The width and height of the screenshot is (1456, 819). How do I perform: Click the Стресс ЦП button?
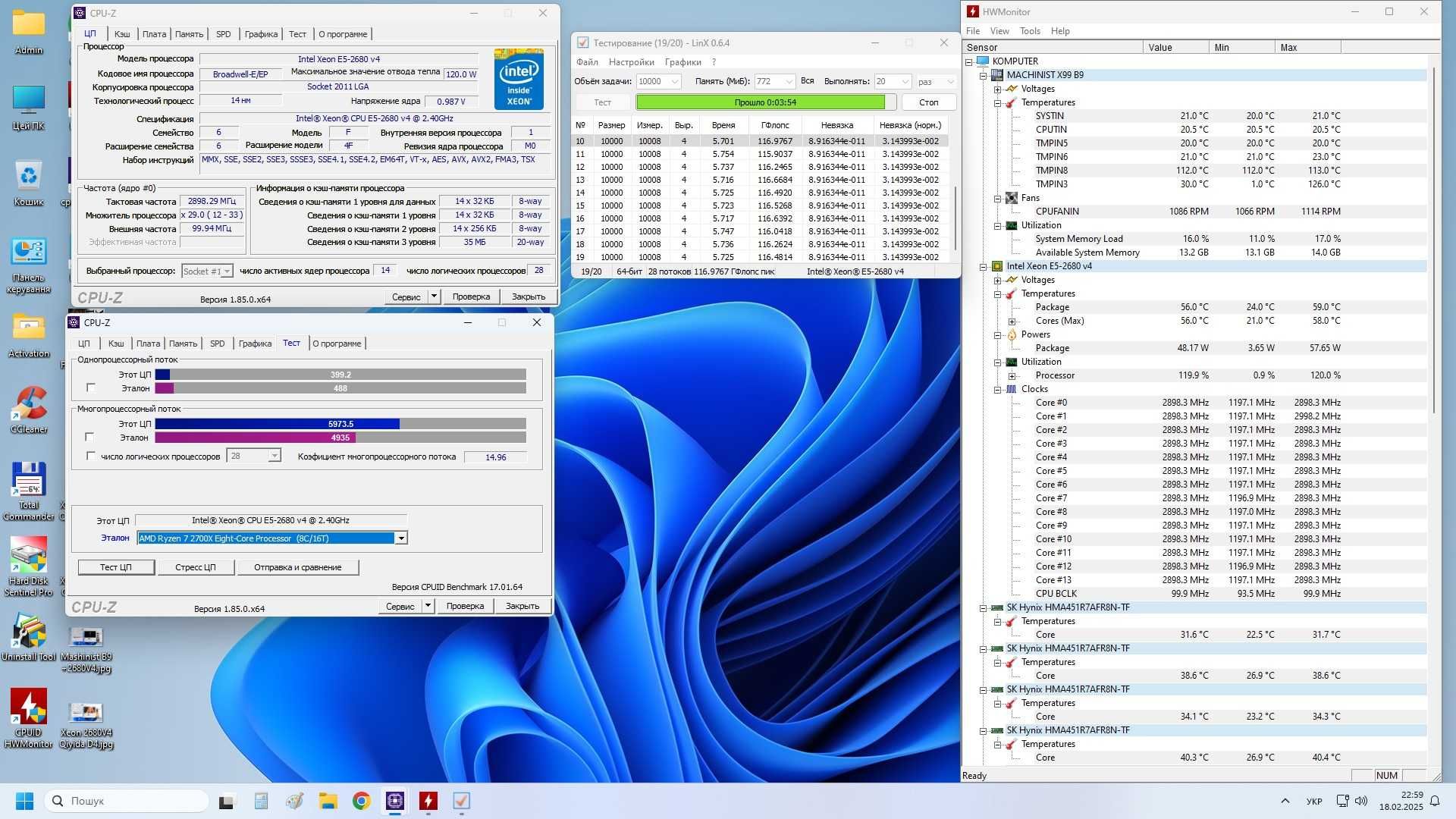[196, 567]
